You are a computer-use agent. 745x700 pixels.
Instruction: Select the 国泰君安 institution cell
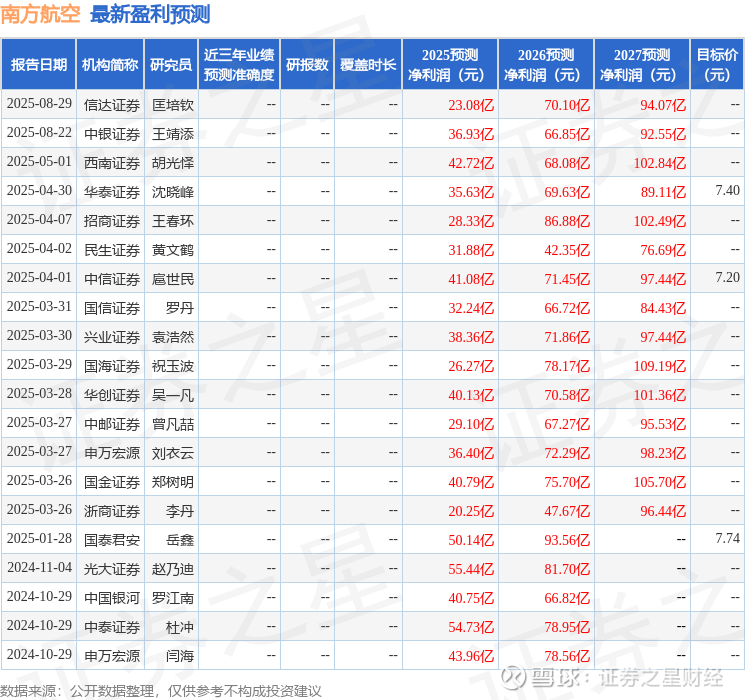coord(112,539)
